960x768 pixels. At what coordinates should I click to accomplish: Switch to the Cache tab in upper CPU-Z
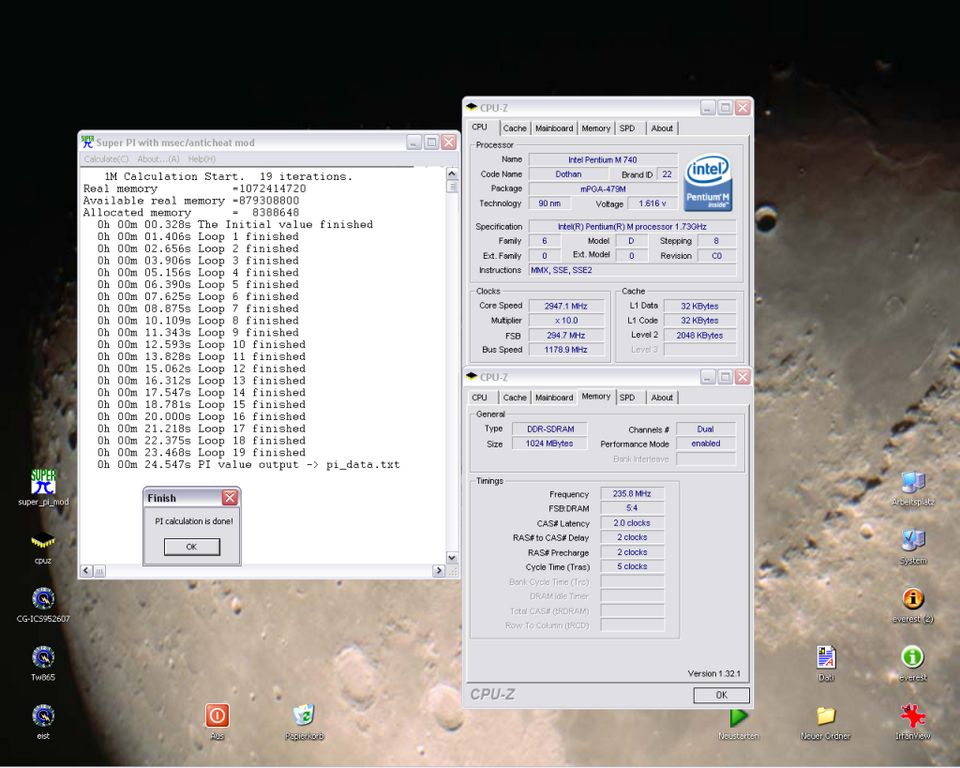tap(514, 129)
